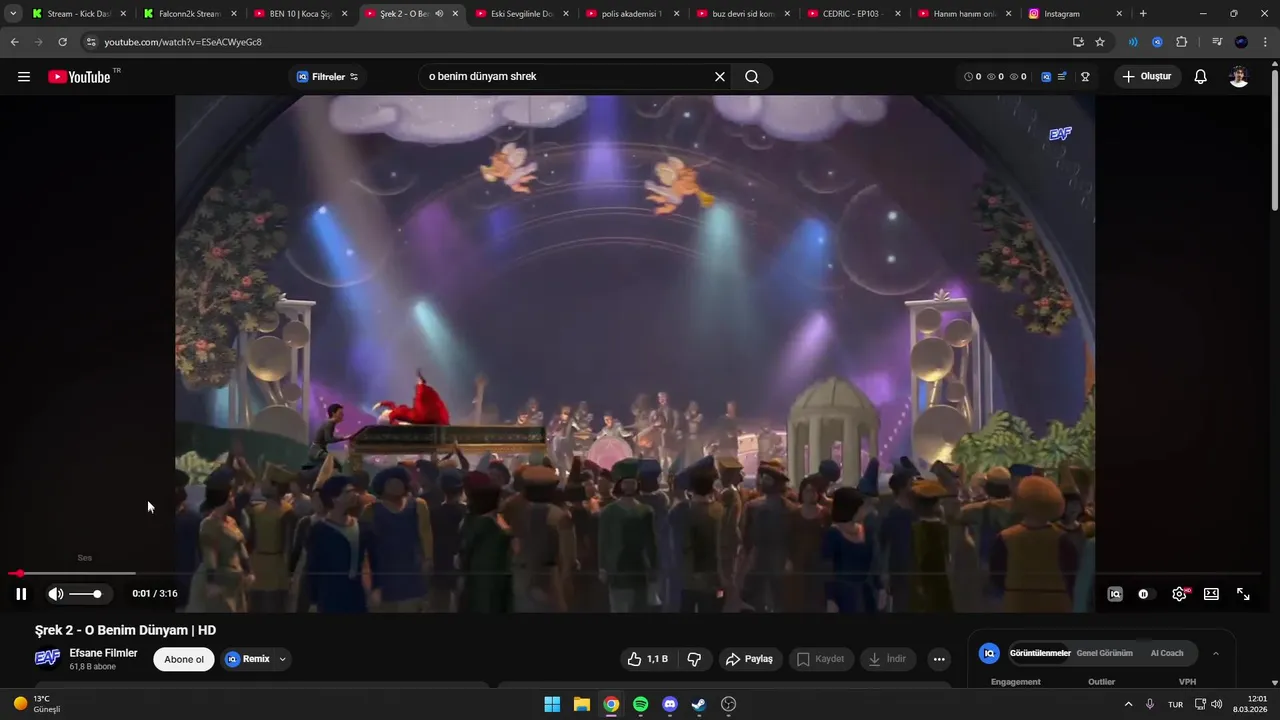This screenshot has height=720, width=1280.
Task: Clear the search box with the X icon
Action: tap(719, 77)
